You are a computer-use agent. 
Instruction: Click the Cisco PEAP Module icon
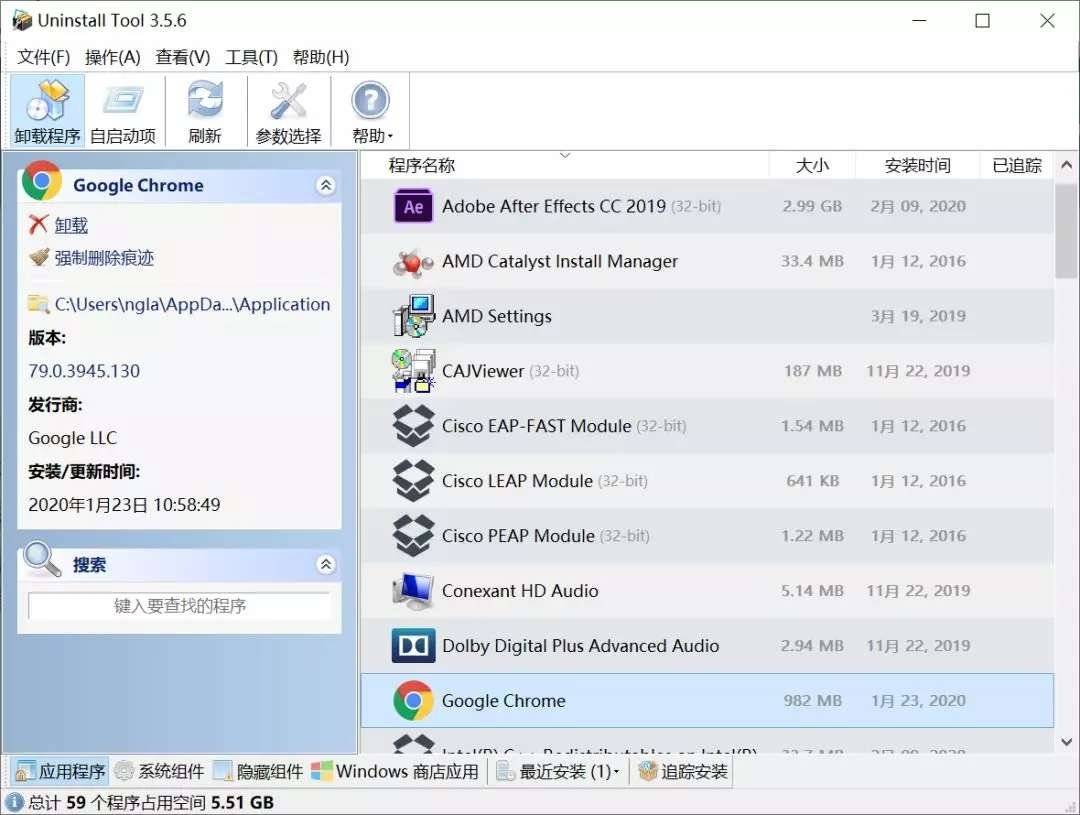coord(413,536)
